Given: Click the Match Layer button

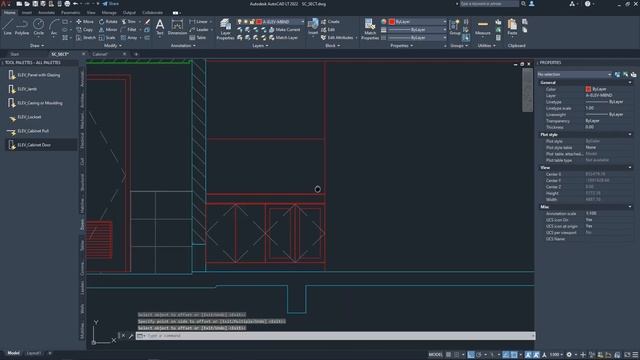Looking at the screenshot, I should pyautogui.click(x=283, y=38).
